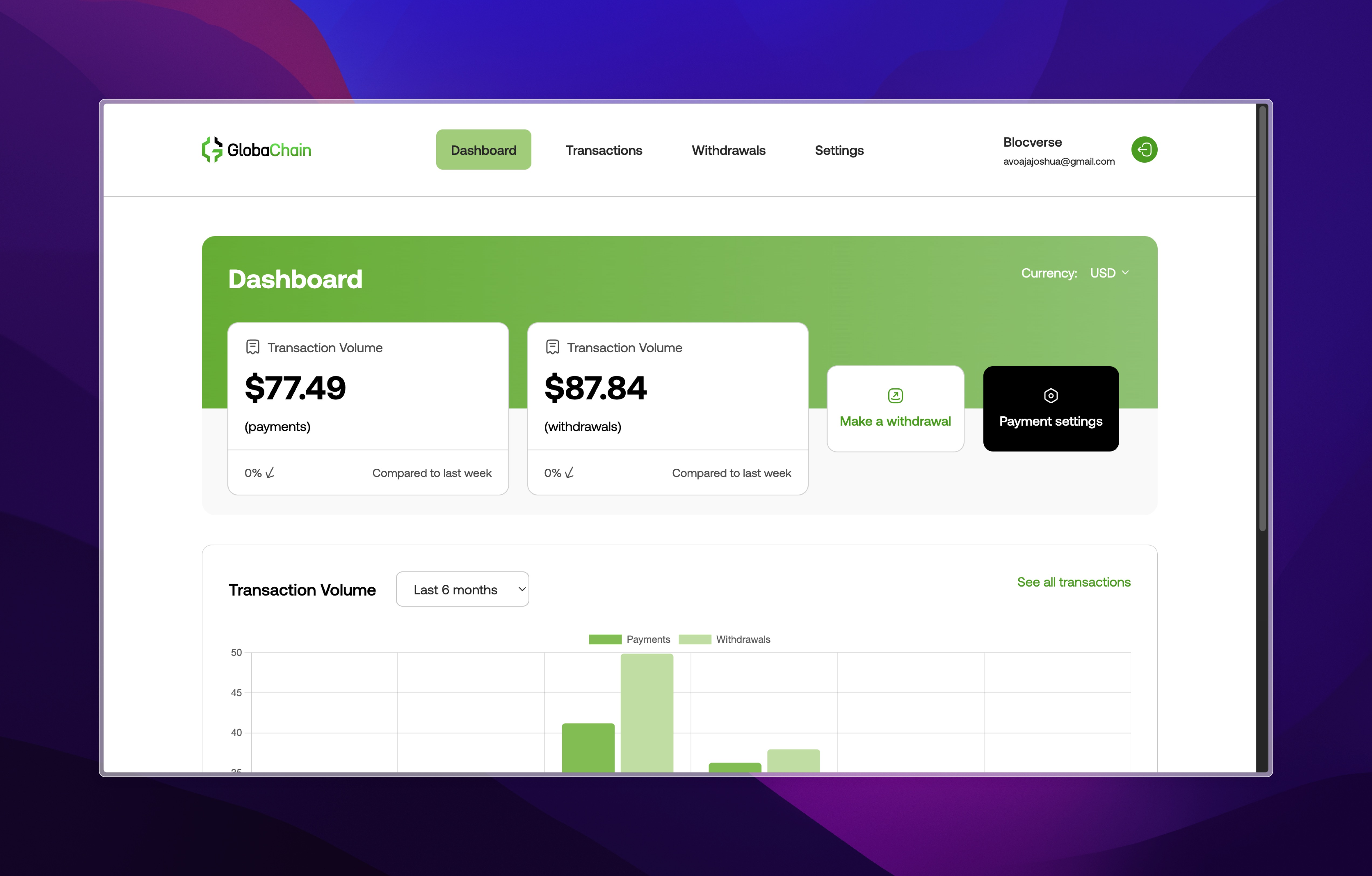Open the Settings tab
Image resolution: width=1372 pixels, height=876 pixels.
click(x=839, y=150)
